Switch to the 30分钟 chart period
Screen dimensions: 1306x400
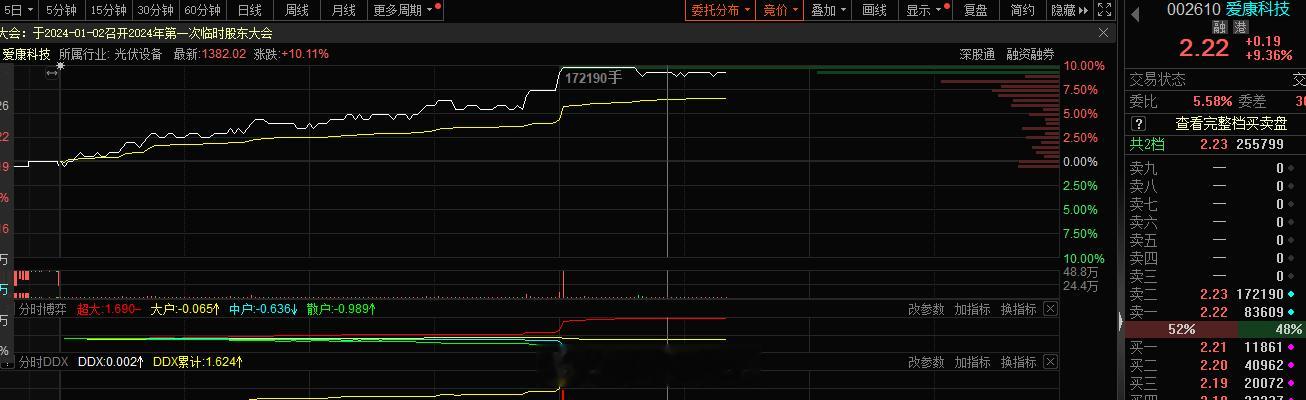pyautogui.click(x=155, y=10)
